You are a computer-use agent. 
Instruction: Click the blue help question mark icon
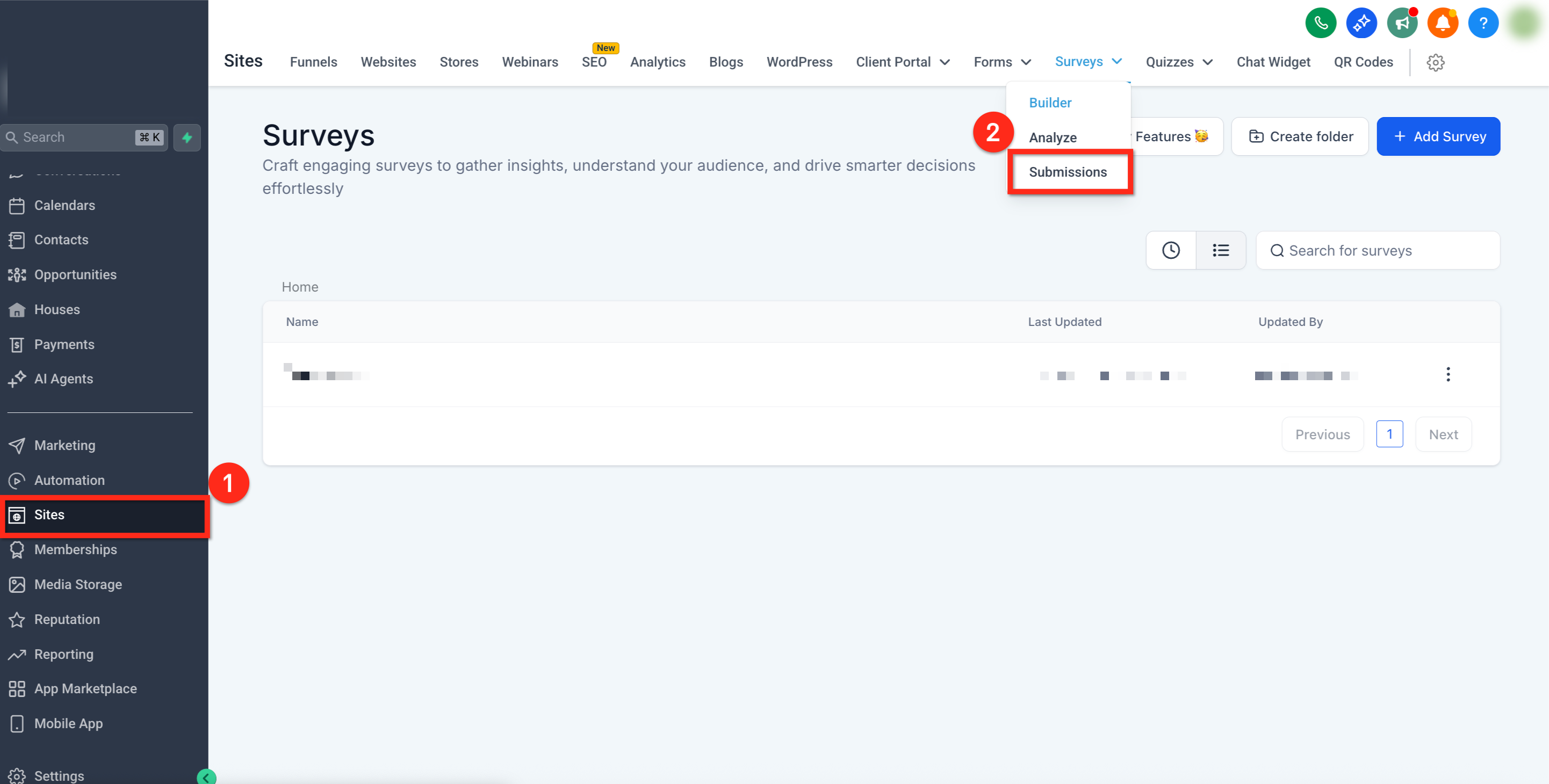coord(1483,23)
